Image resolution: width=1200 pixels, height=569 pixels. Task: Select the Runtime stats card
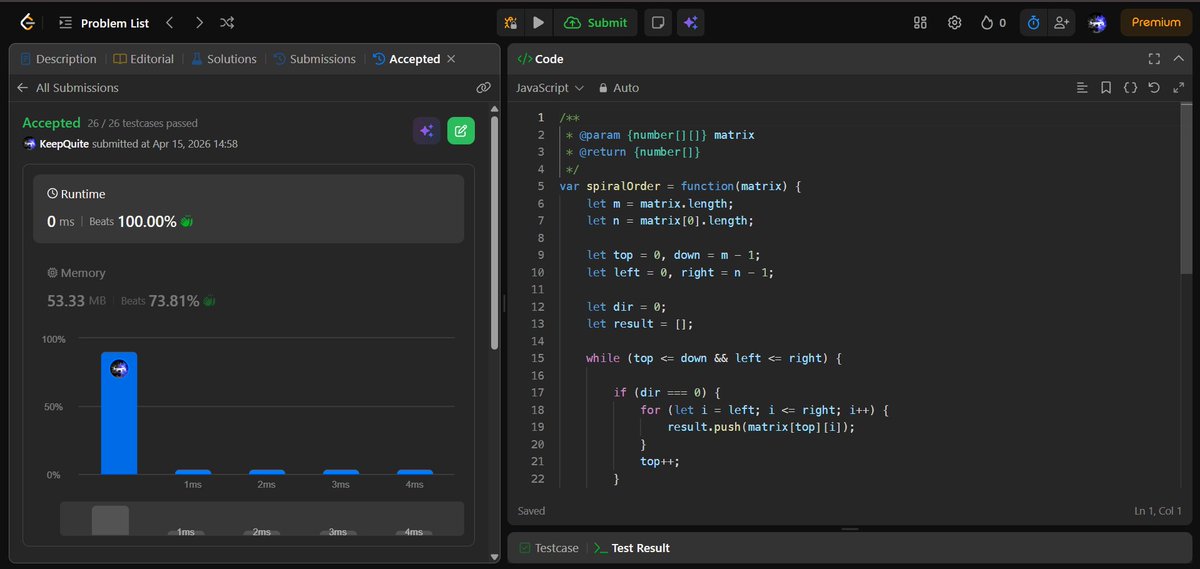(x=248, y=209)
